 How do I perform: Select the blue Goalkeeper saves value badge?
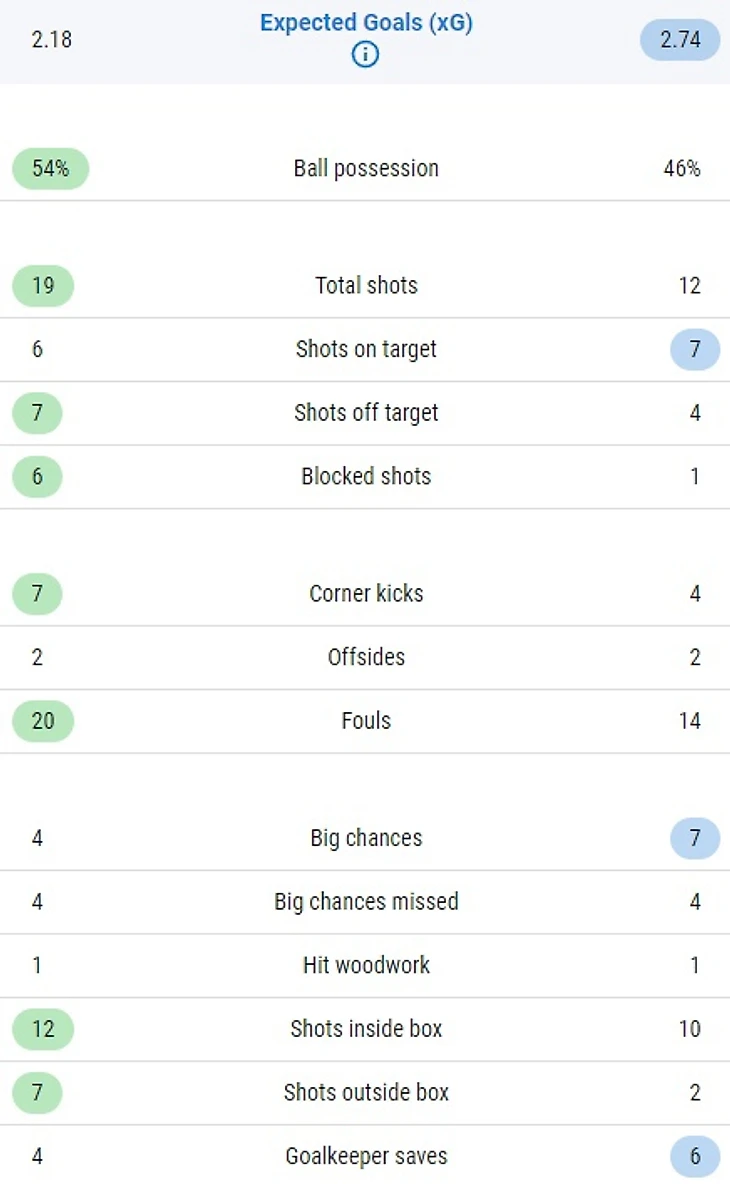pos(695,1157)
